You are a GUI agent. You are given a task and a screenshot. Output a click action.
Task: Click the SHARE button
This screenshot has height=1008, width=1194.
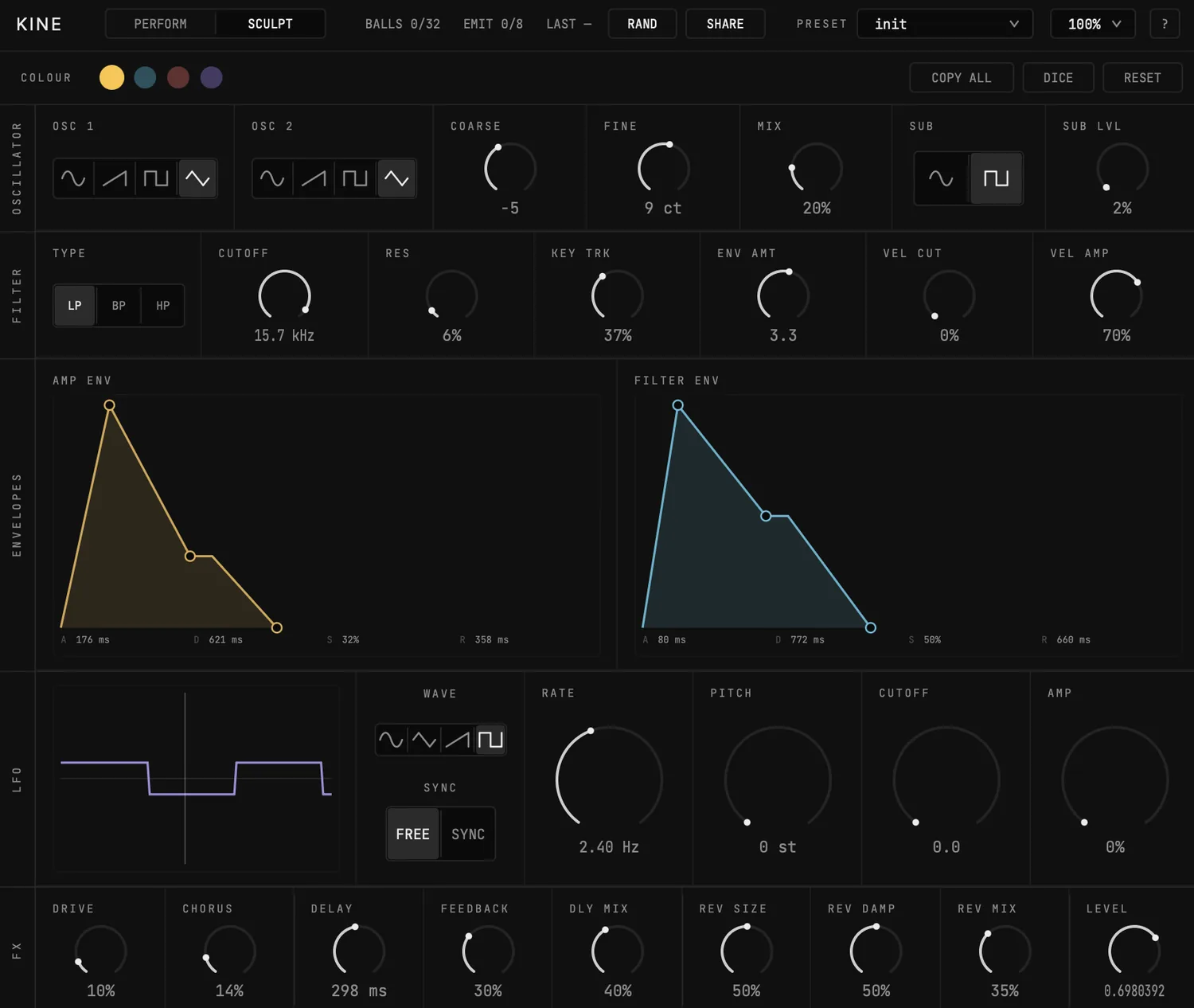tap(725, 24)
